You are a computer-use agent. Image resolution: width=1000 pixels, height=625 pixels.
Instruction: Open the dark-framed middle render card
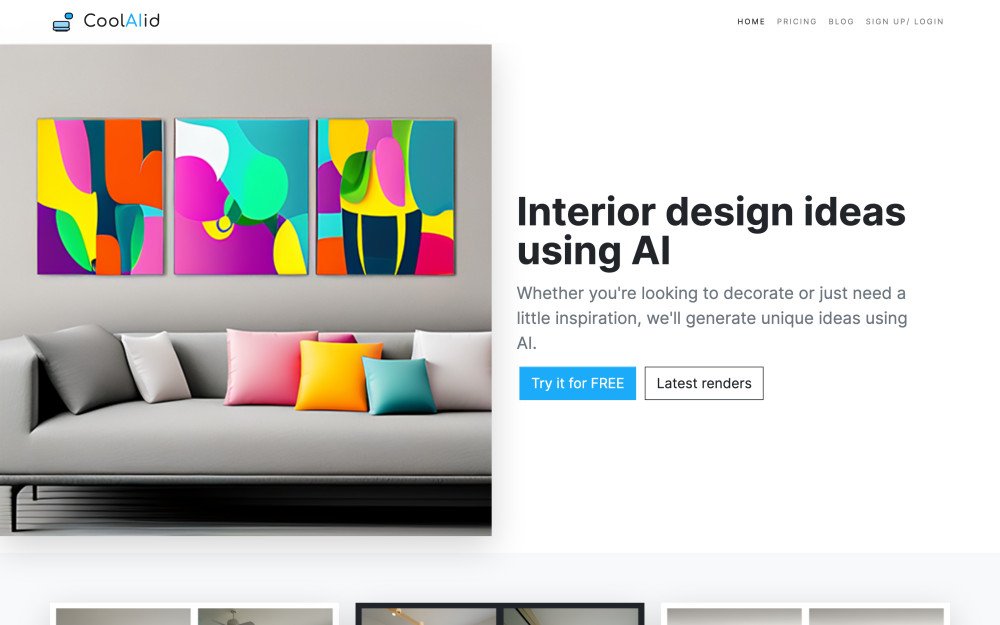[499, 614]
